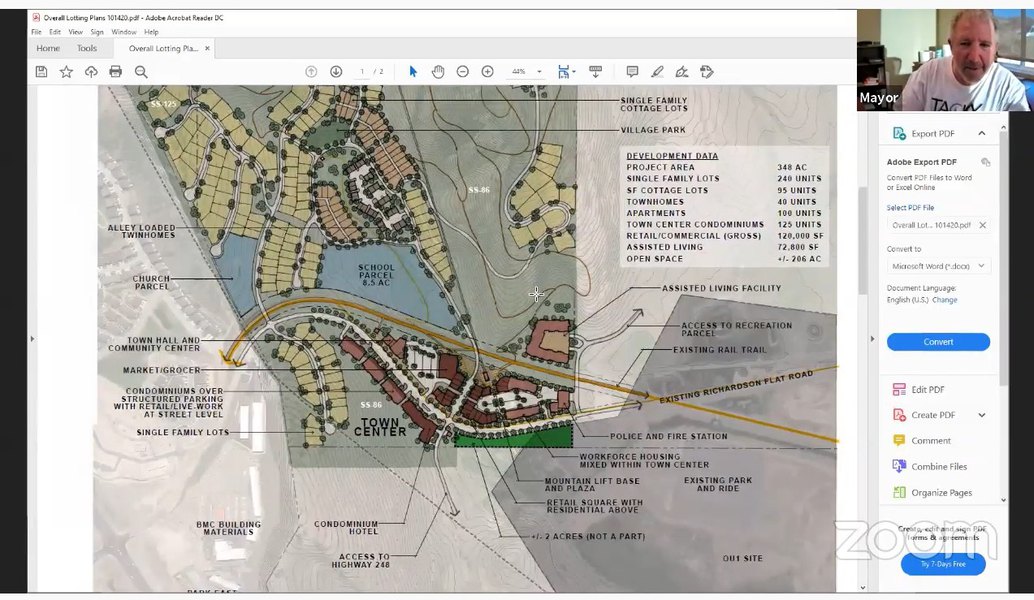Click the TOWN CENTER label on the plan
This screenshot has width=1034, height=600.
tap(380, 427)
